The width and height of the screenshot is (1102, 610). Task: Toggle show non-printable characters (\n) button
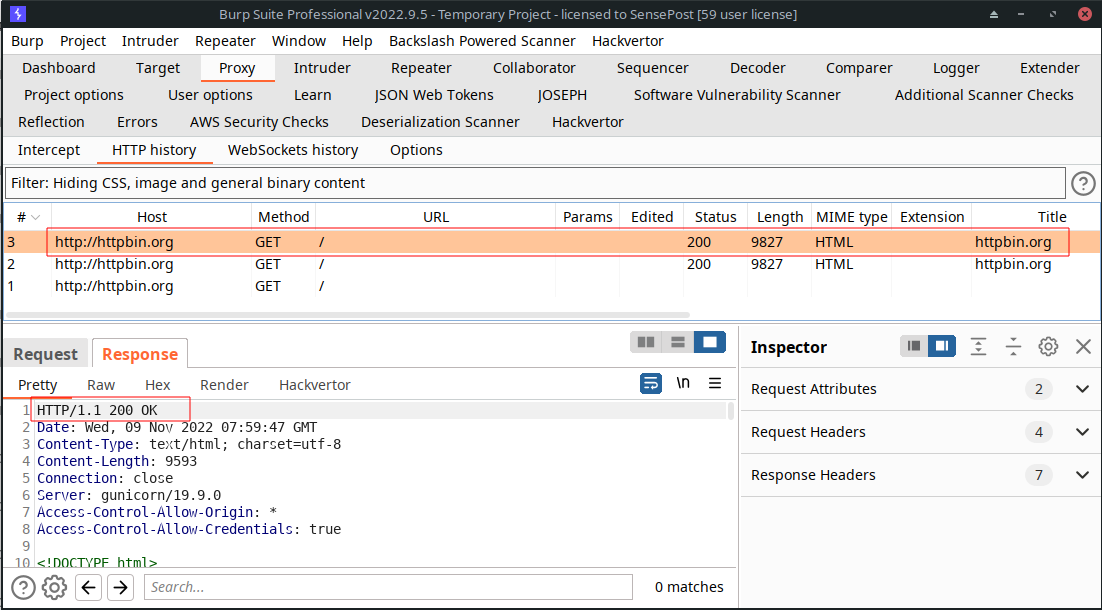(683, 383)
